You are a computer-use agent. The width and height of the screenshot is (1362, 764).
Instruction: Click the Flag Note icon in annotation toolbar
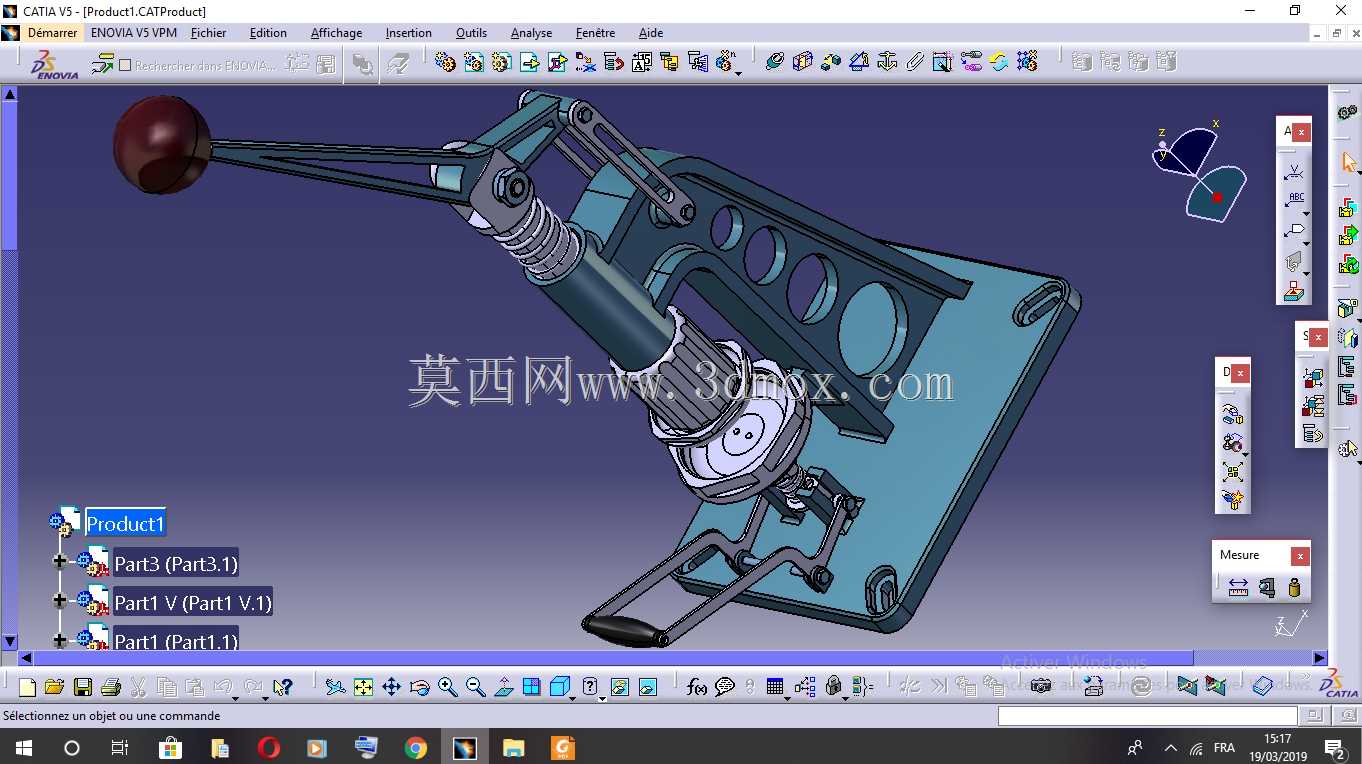1295,231
